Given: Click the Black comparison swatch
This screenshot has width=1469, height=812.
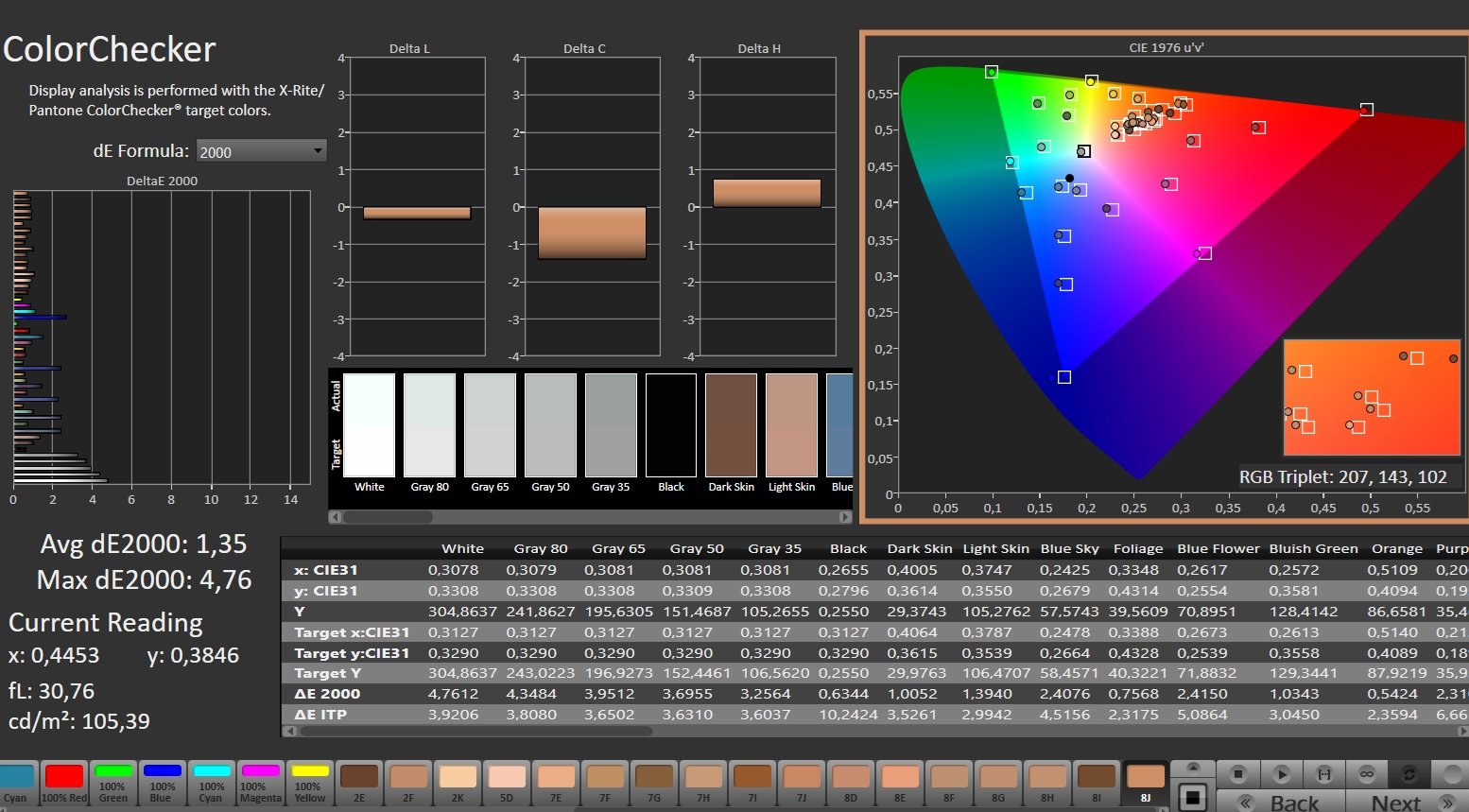Looking at the screenshot, I should [x=671, y=425].
